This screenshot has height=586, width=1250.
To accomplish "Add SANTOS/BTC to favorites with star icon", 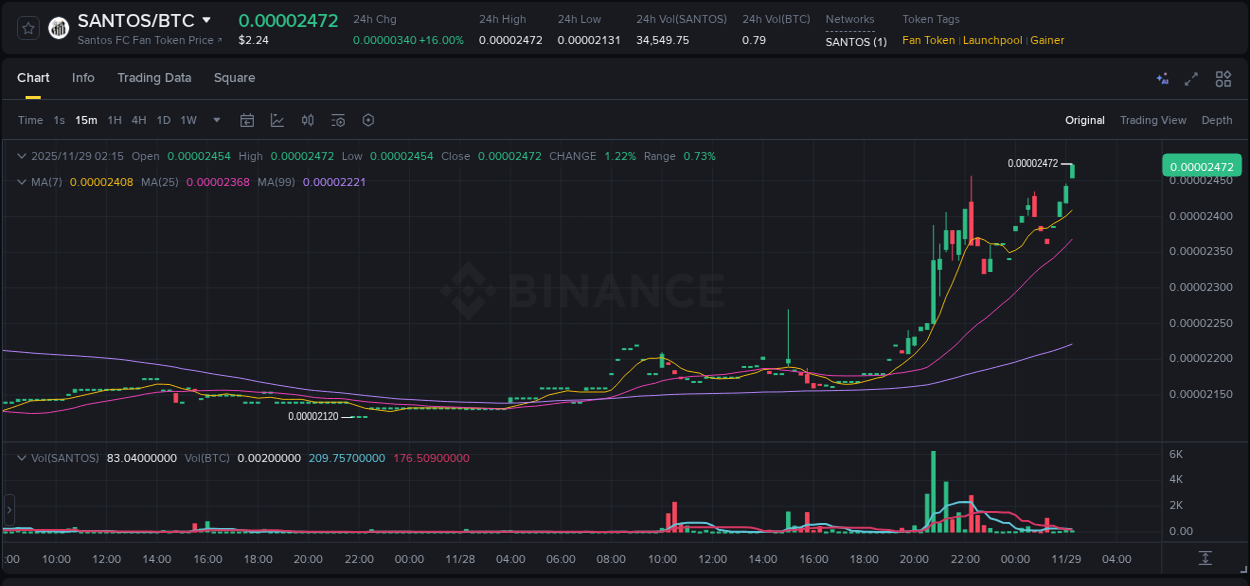I will (28, 28).
